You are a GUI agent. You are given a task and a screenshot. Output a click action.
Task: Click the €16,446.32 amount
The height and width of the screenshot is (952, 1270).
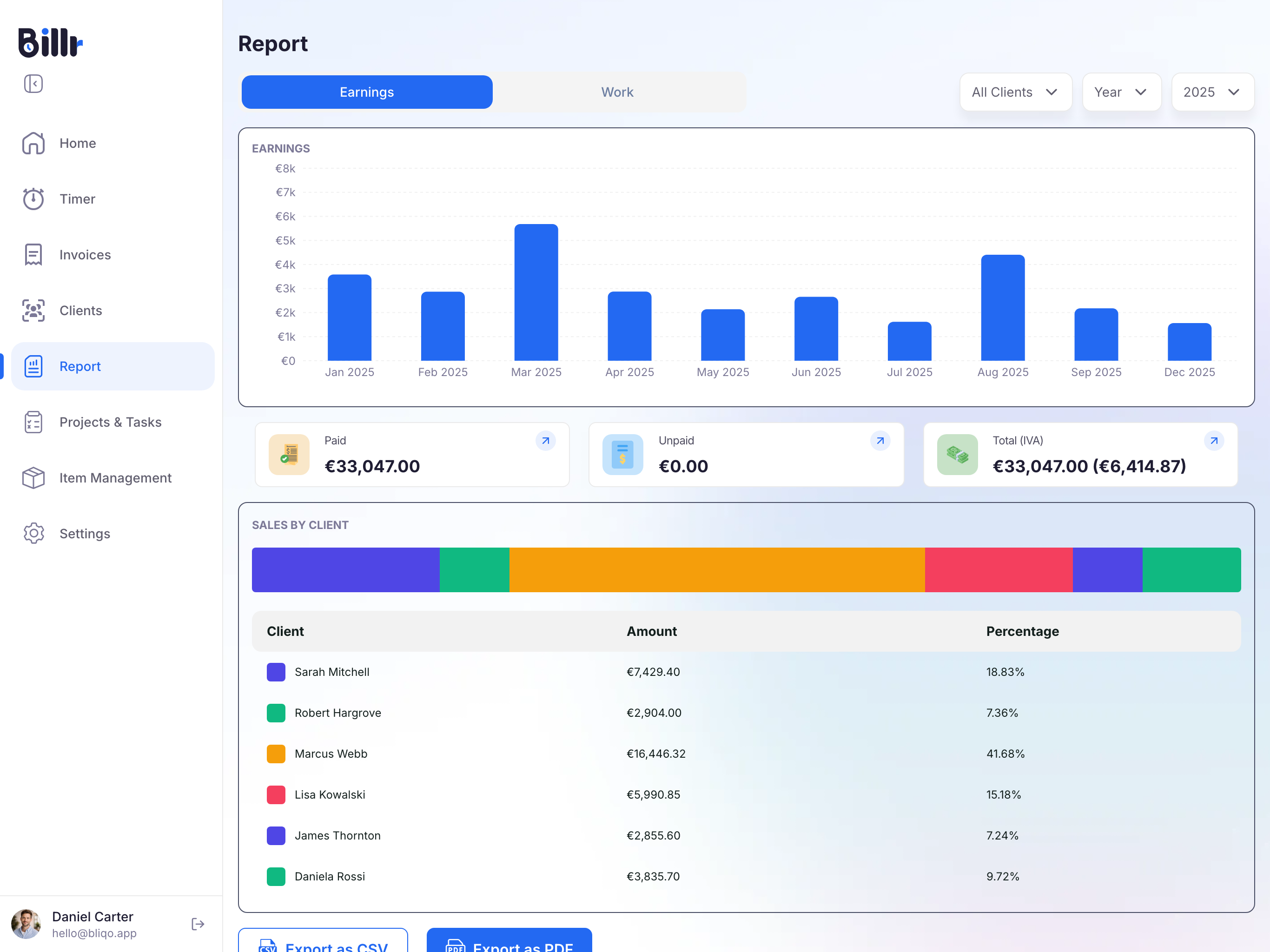click(655, 754)
